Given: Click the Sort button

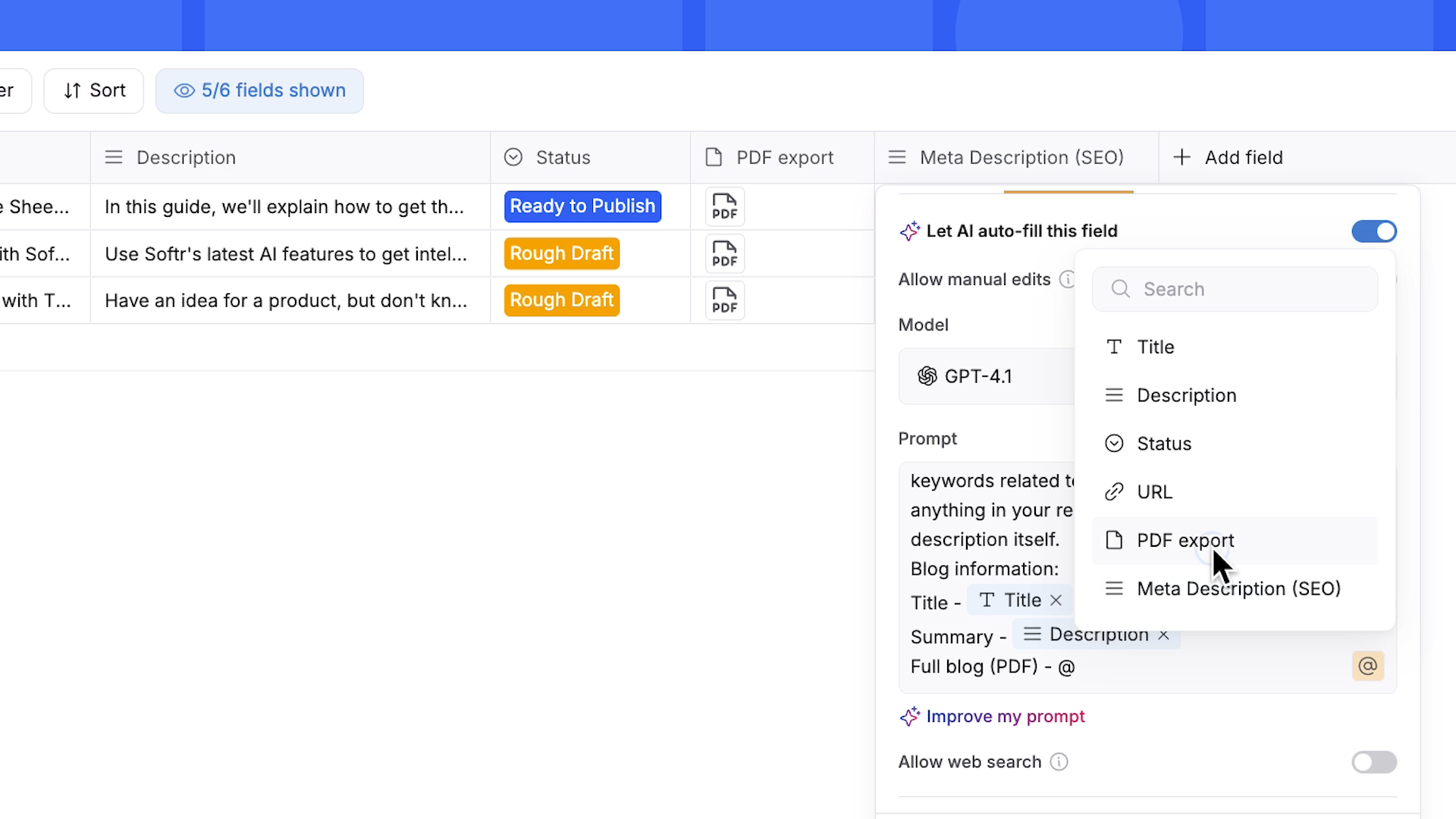Looking at the screenshot, I should (94, 90).
